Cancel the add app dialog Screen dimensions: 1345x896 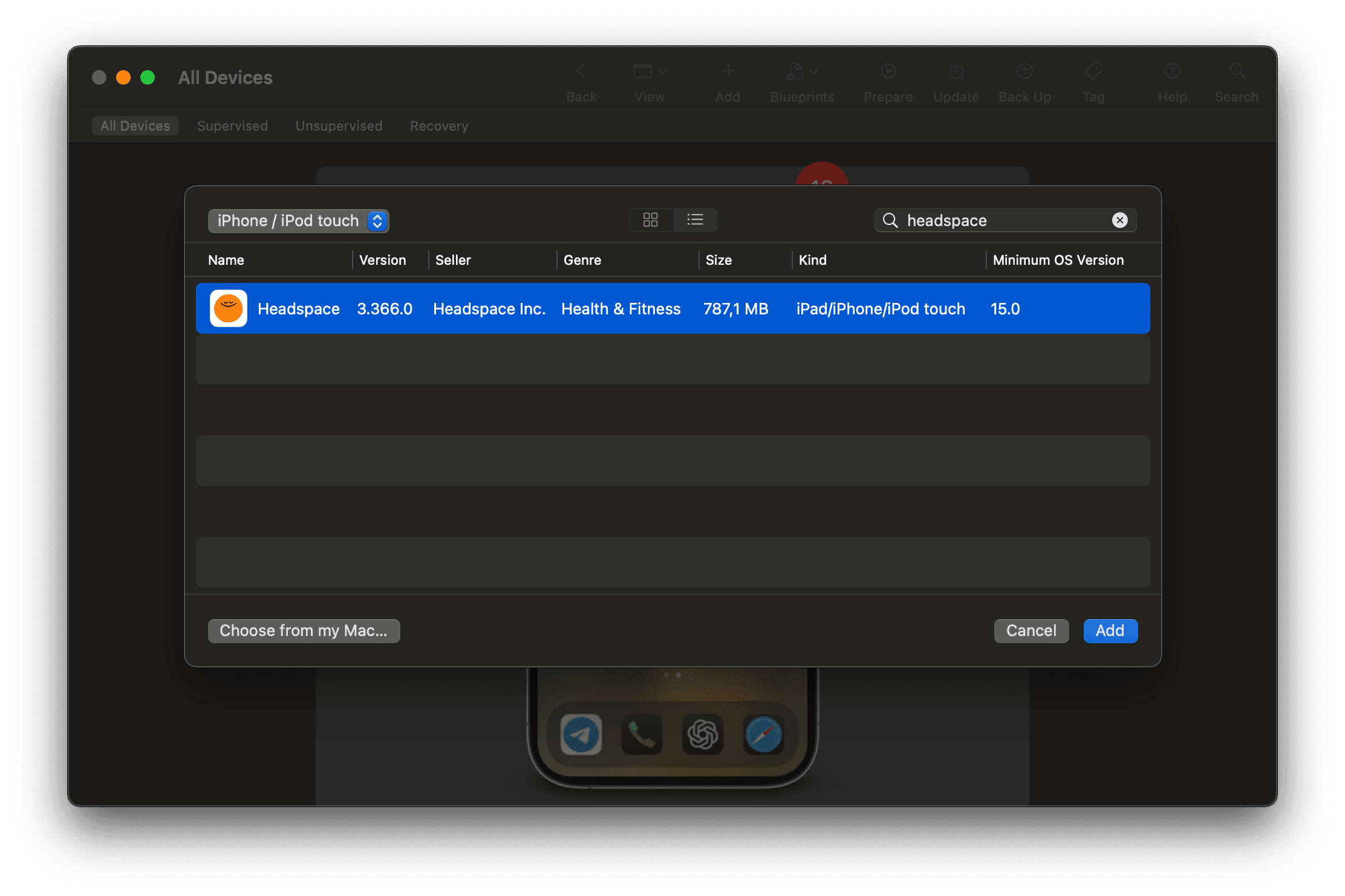[x=1031, y=631]
